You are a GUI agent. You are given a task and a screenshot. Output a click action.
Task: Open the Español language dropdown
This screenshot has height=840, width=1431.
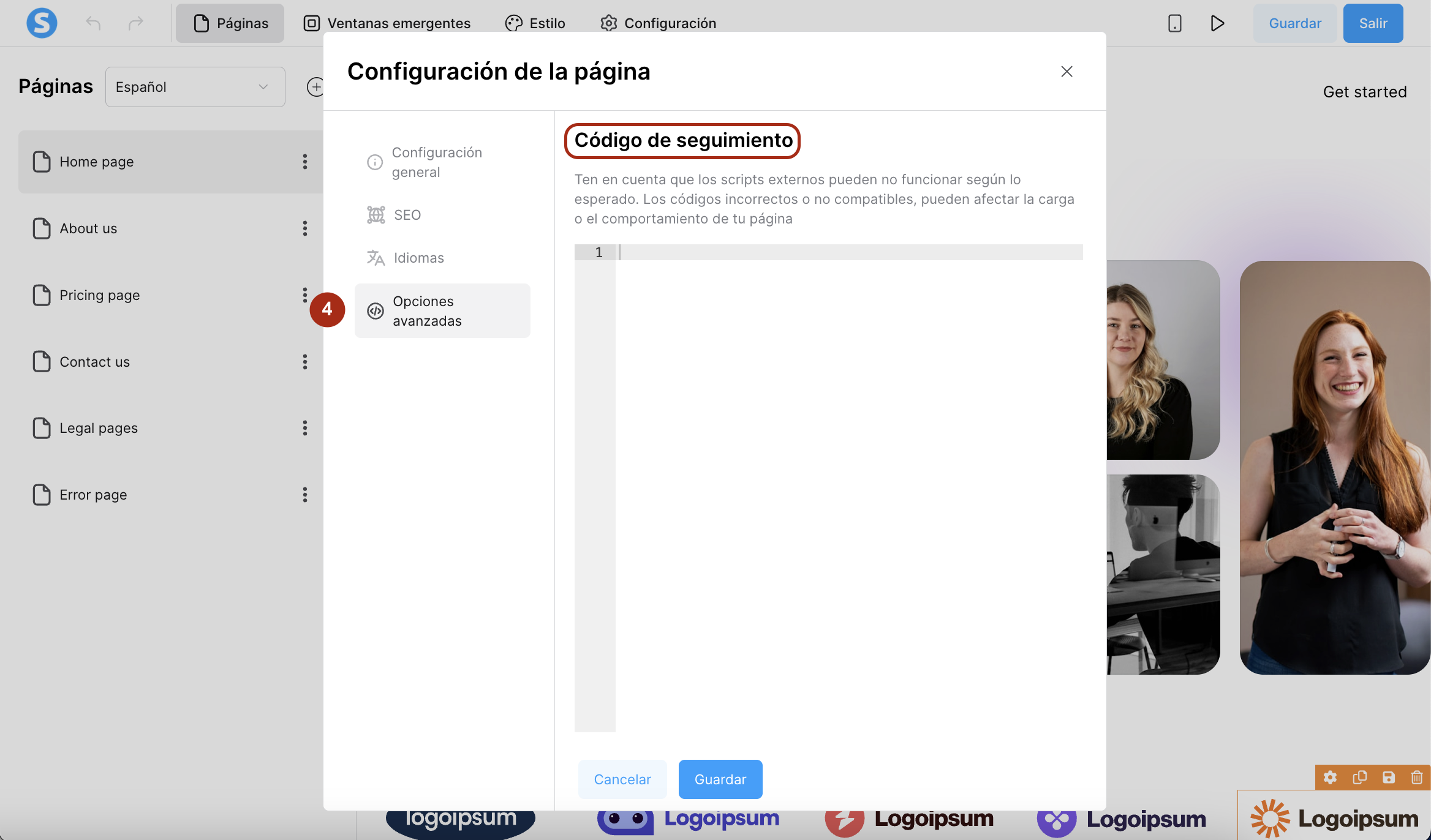tap(195, 87)
